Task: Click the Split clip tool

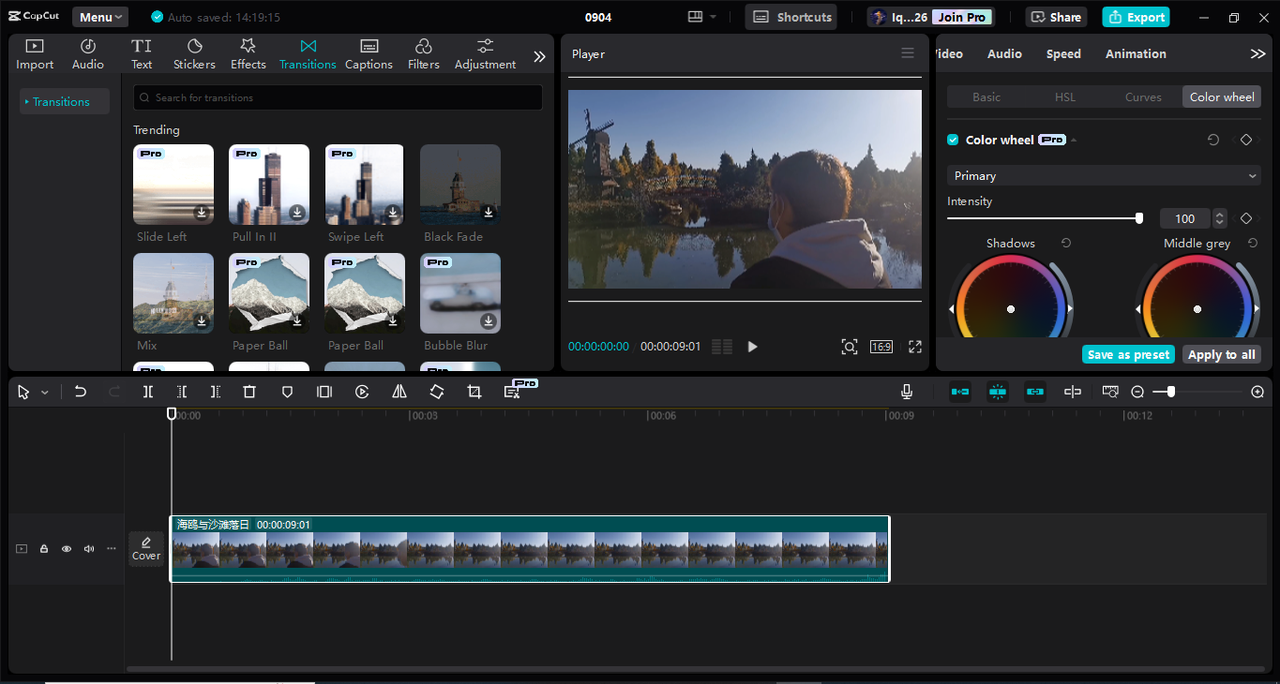Action: coord(148,392)
